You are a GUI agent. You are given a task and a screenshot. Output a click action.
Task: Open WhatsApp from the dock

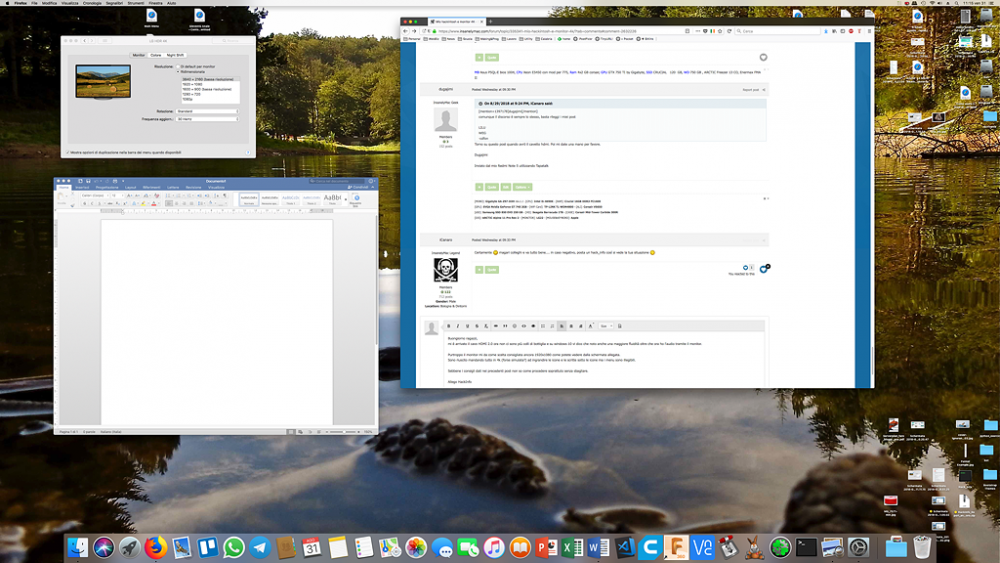click(233, 547)
